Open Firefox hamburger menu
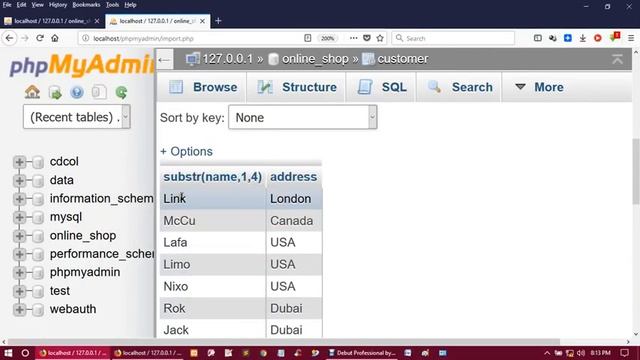 [631, 38]
